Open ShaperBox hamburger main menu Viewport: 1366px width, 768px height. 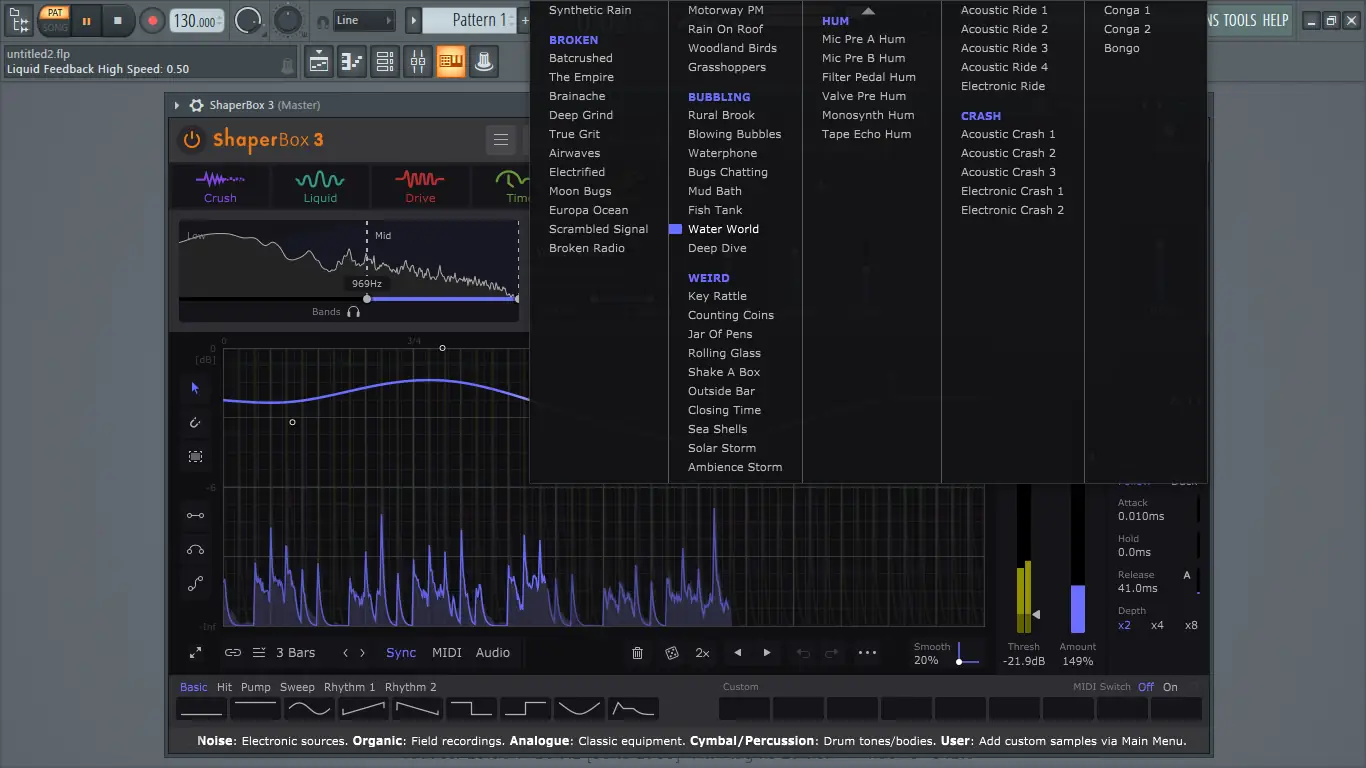(x=501, y=140)
